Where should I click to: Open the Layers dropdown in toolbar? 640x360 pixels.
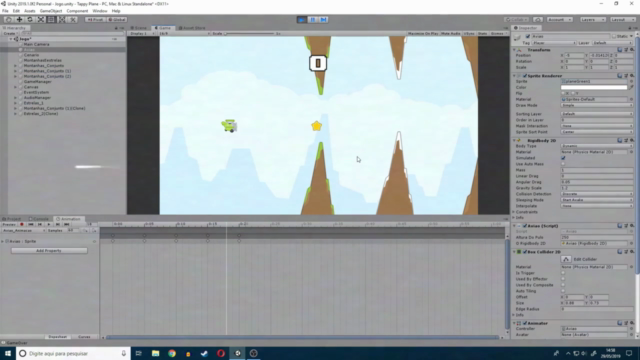(x=592, y=20)
